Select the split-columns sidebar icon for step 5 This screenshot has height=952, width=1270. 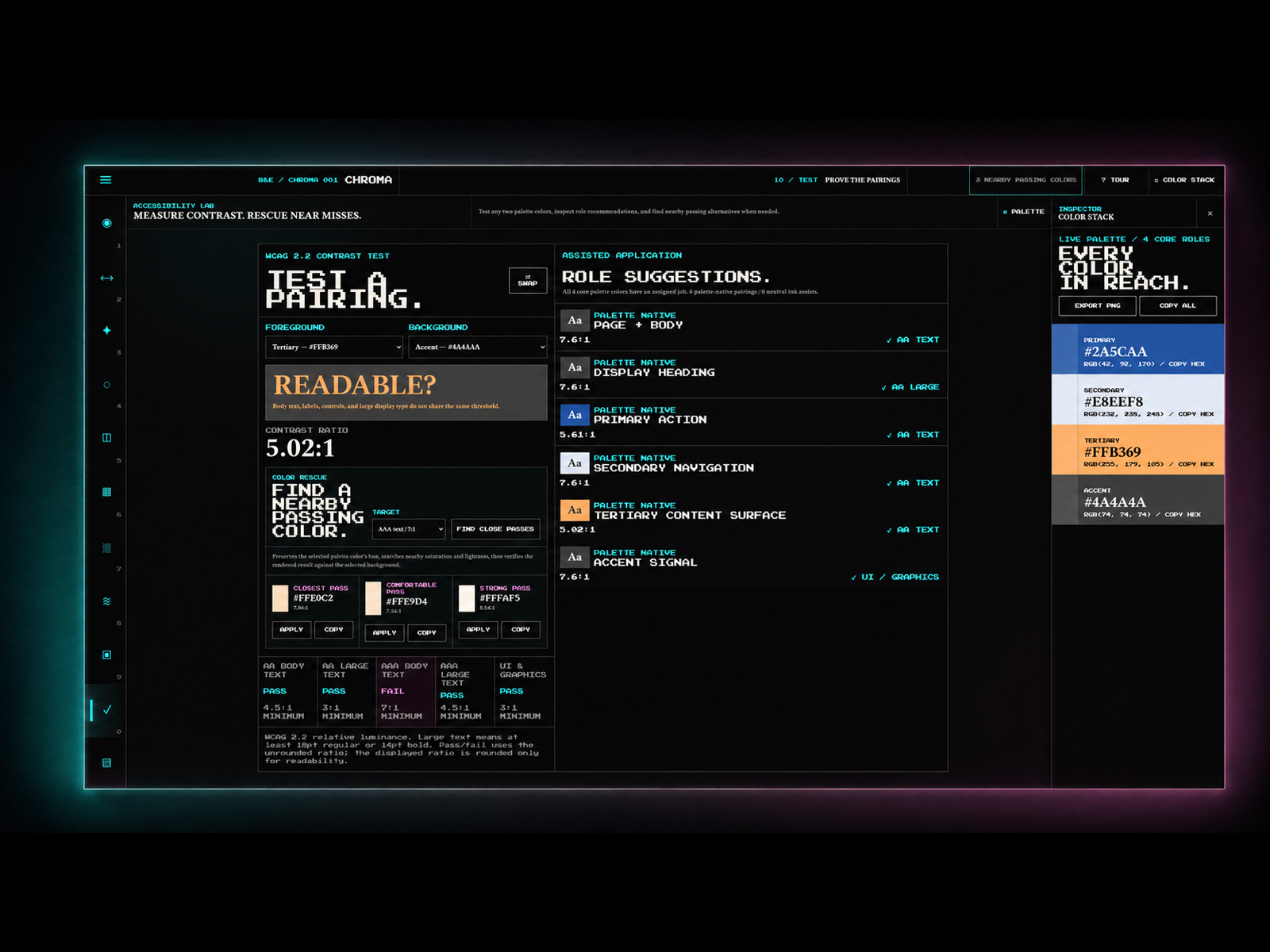pyautogui.click(x=107, y=437)
